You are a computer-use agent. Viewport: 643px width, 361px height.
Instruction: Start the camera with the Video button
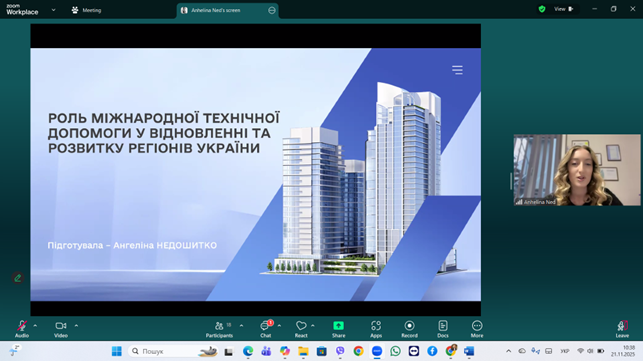(x=61, y=329)
